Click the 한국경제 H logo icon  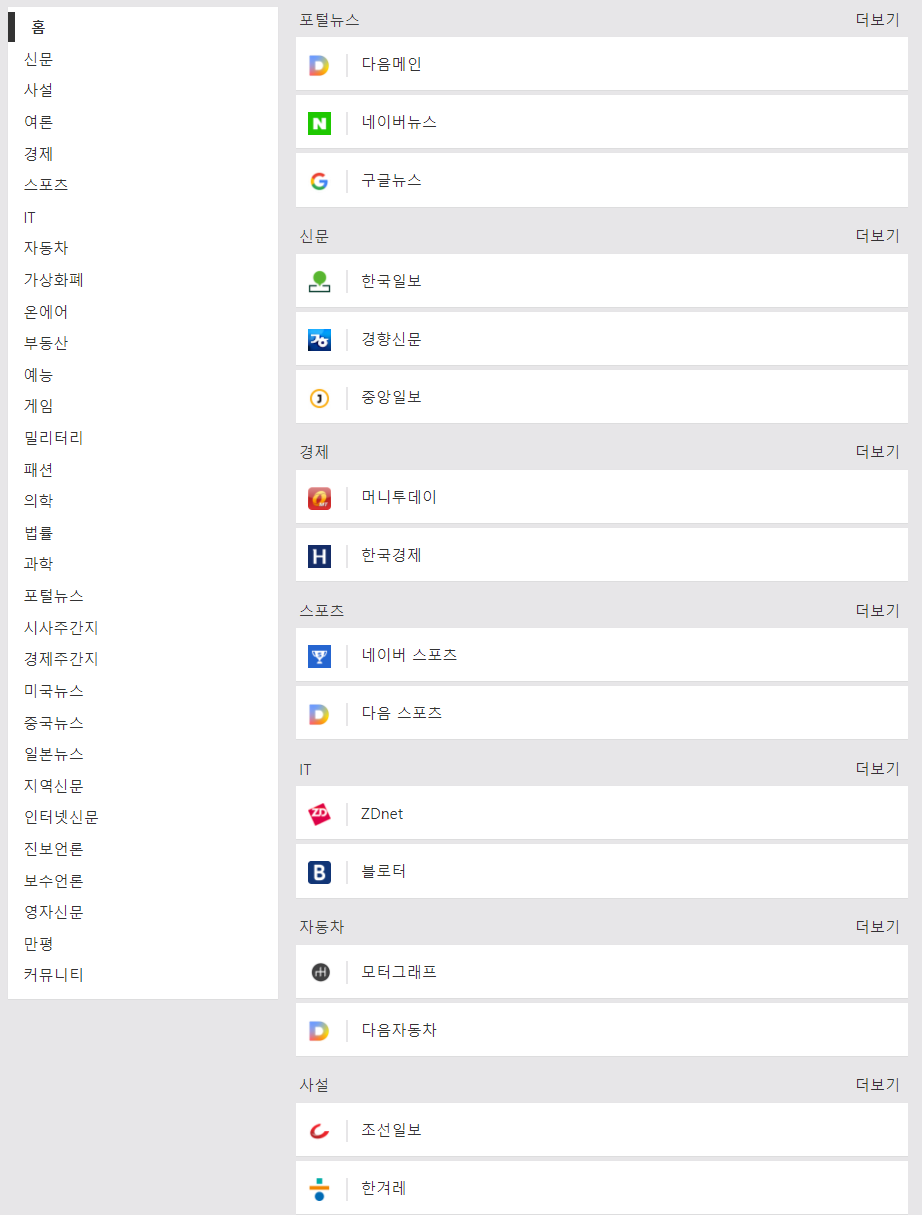pos(319,556)
